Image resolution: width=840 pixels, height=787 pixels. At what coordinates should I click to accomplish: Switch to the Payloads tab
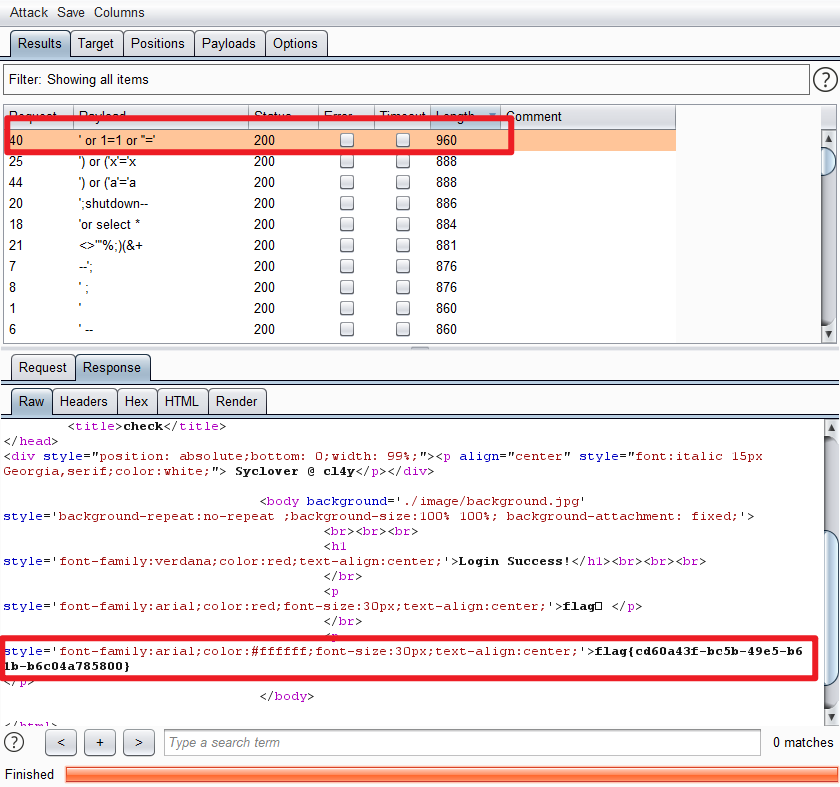229,43
